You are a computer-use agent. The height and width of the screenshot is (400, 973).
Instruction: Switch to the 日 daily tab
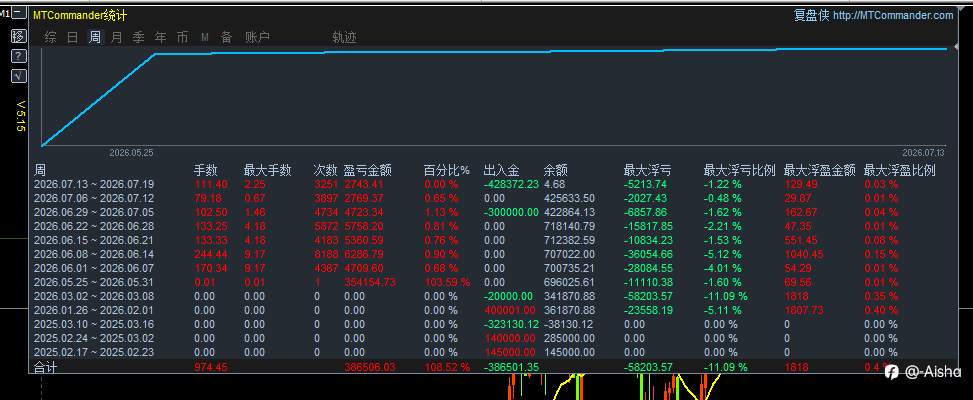coord(73,38)
